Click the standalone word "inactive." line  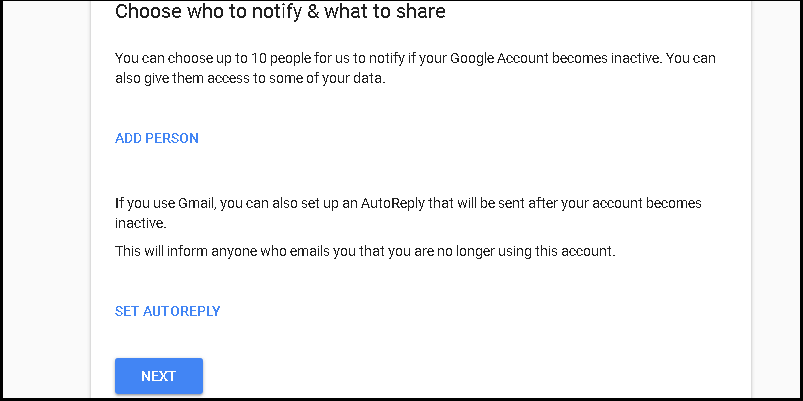coord(140,223)
